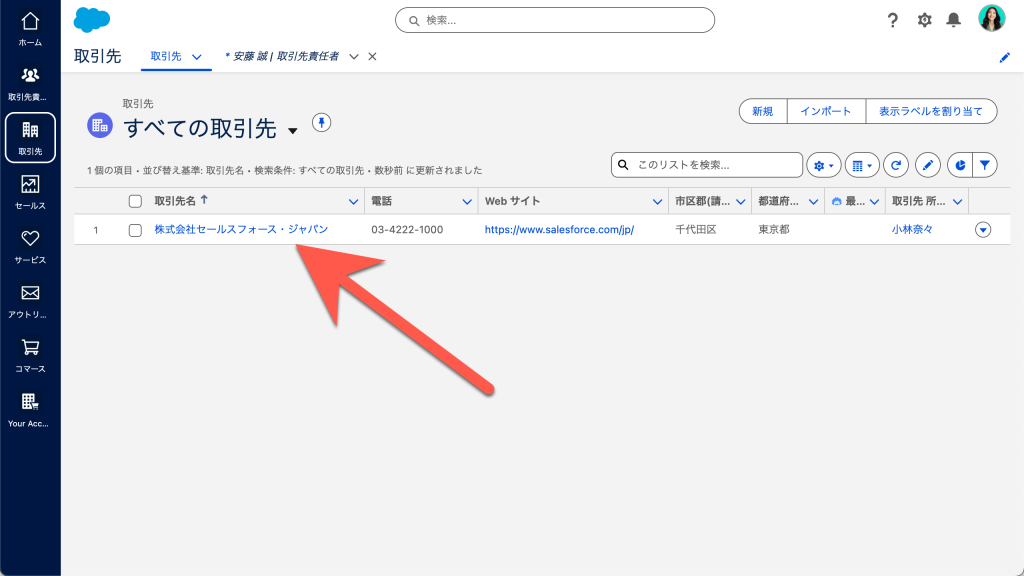Image resolution: width=1024 pixels, height=576 pixels.
Task: Refresh the list with the refresh icon
Action: (896, 165)
